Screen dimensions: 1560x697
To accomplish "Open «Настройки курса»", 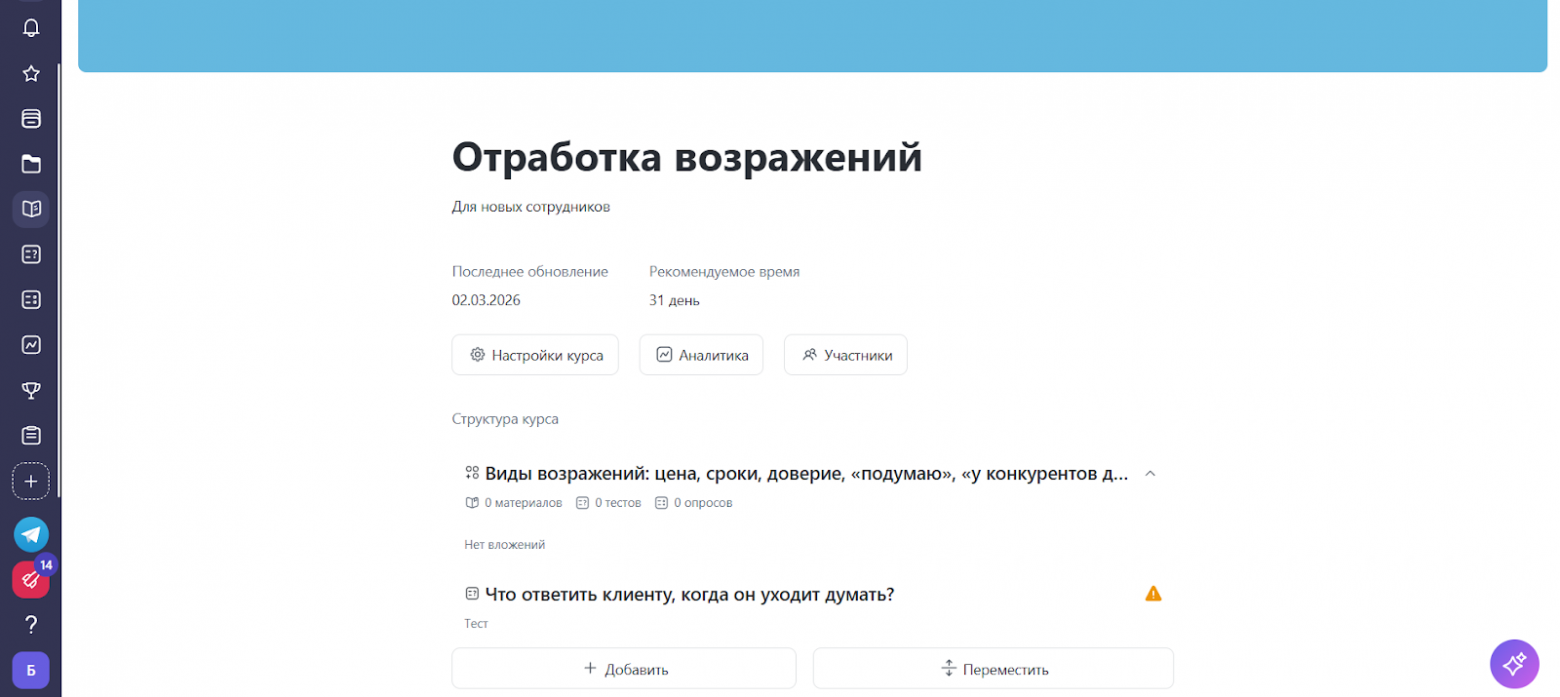I will pos(535,354).
